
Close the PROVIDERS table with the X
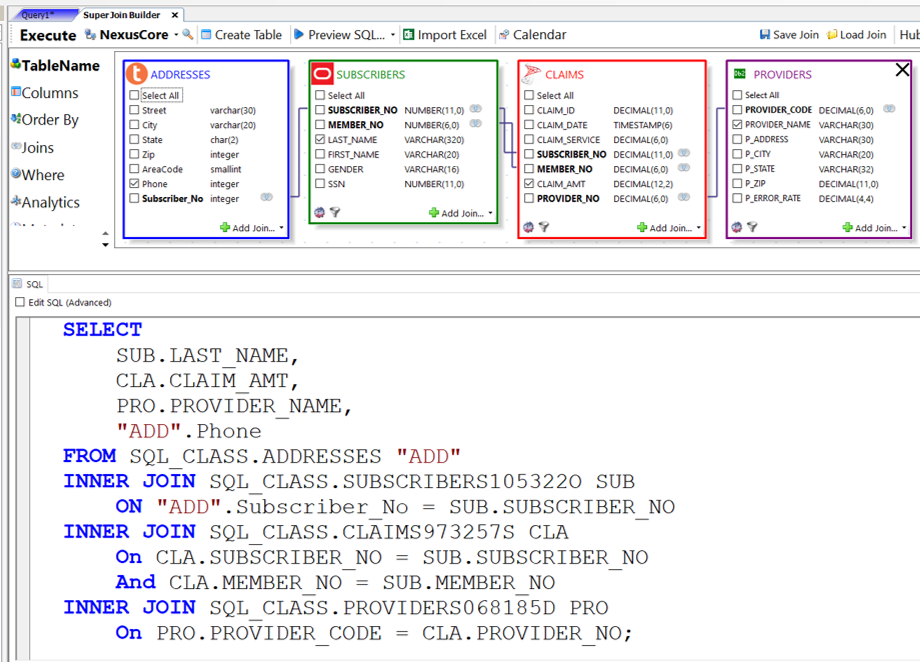902,70
